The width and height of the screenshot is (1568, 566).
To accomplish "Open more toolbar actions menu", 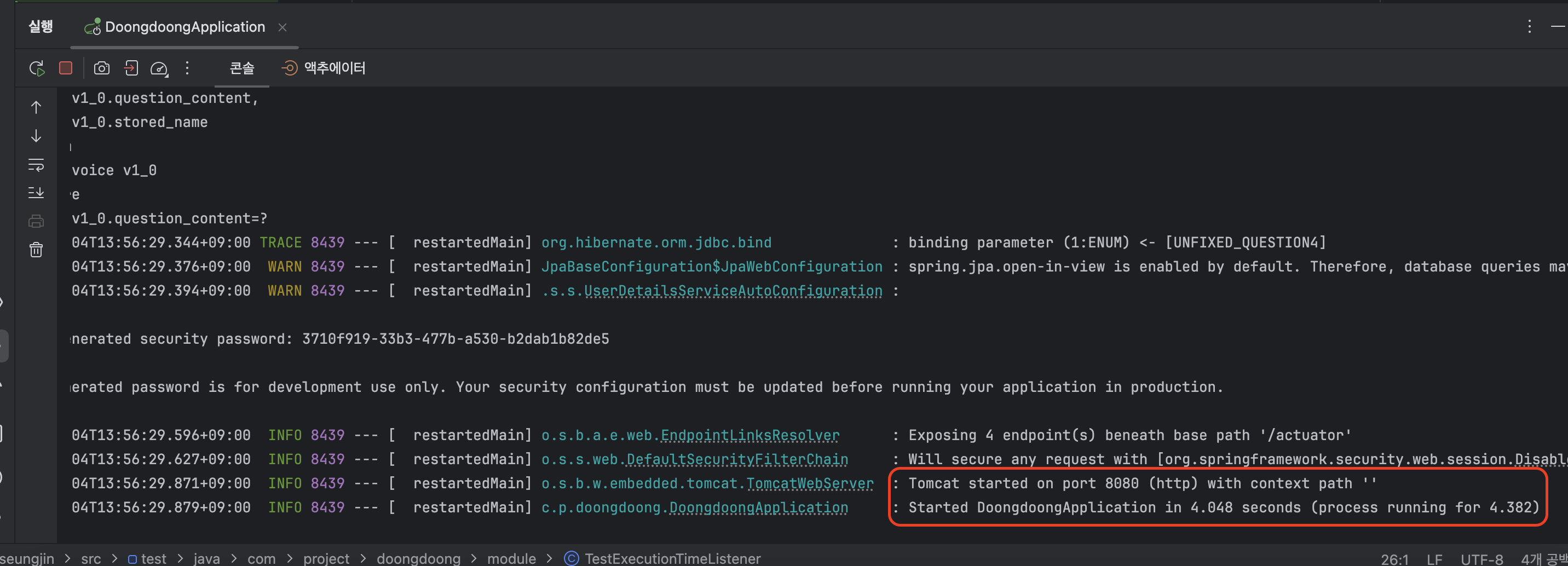I will (x=187, y=68).
